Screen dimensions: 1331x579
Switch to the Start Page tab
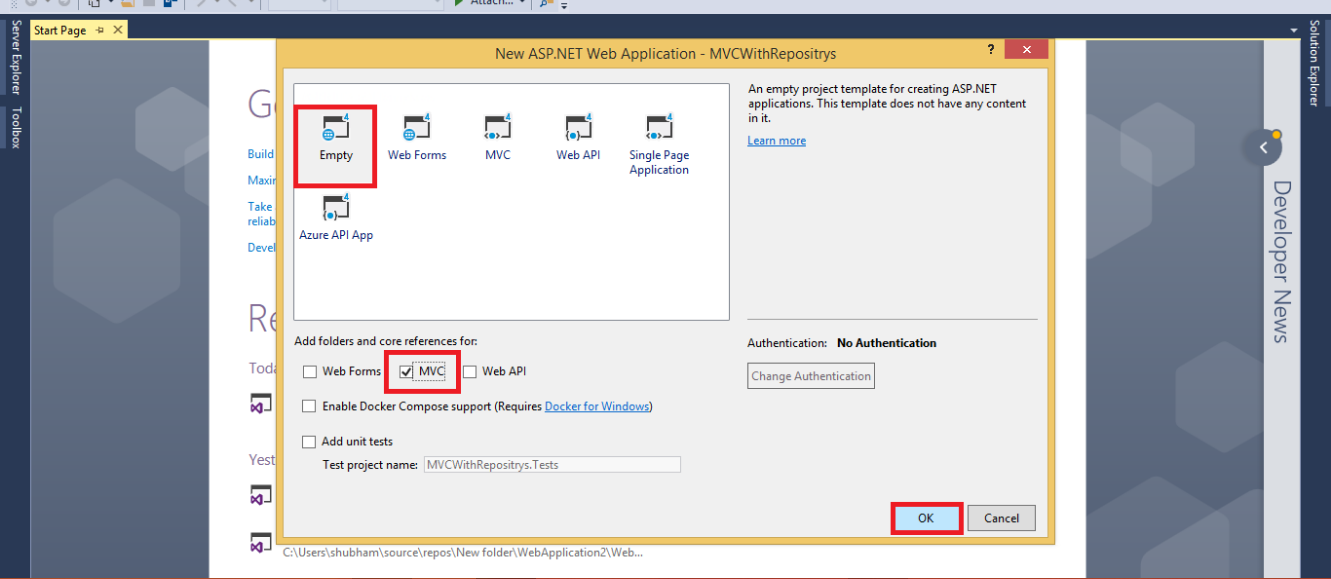point(60,30)
